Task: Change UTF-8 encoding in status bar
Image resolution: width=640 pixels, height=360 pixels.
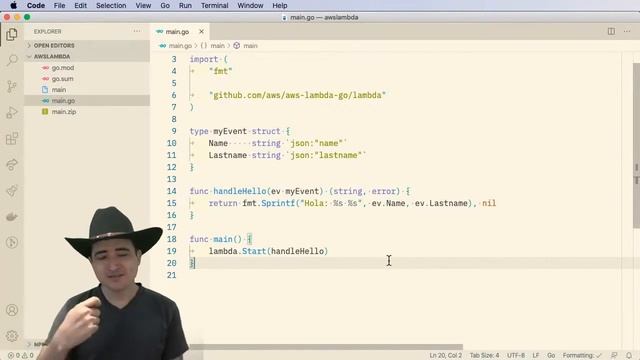Action: click(x=516, y=356)
